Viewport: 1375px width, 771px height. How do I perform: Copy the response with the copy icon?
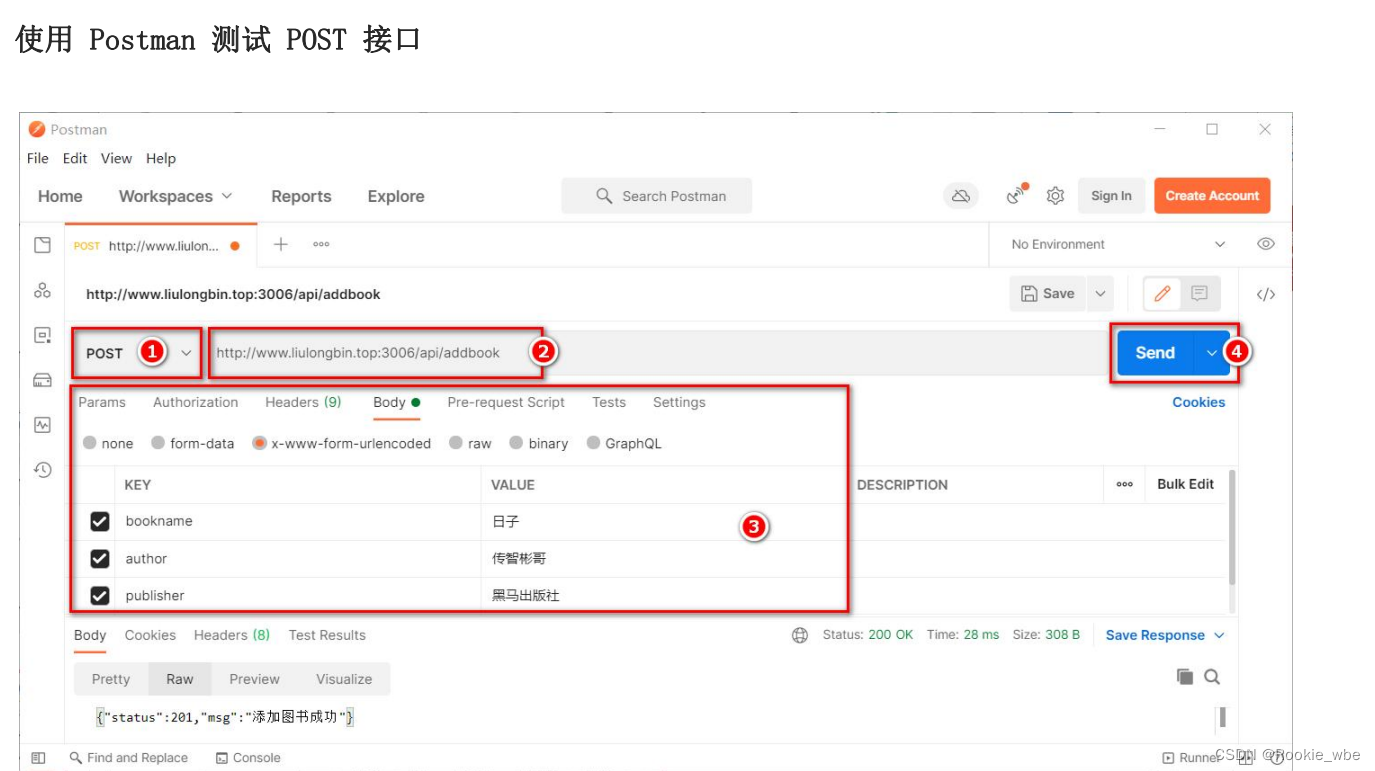point(1185,677)
